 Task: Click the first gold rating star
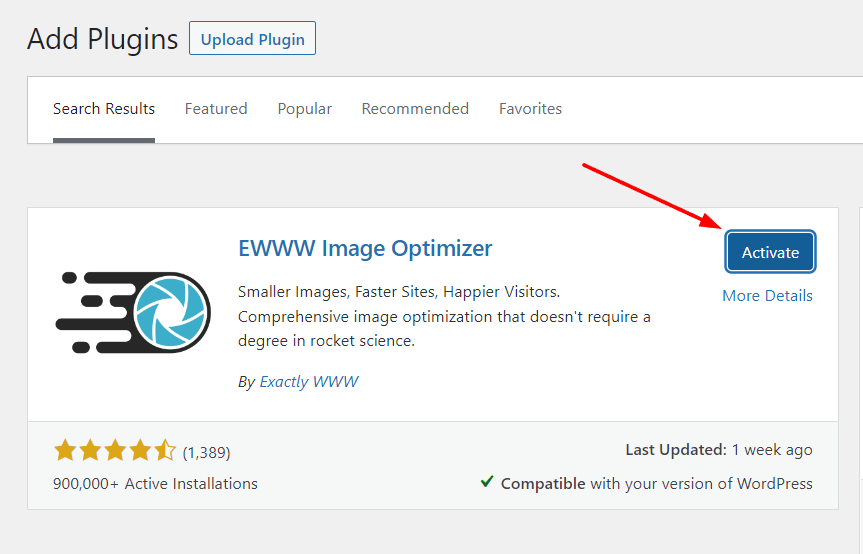65,451
